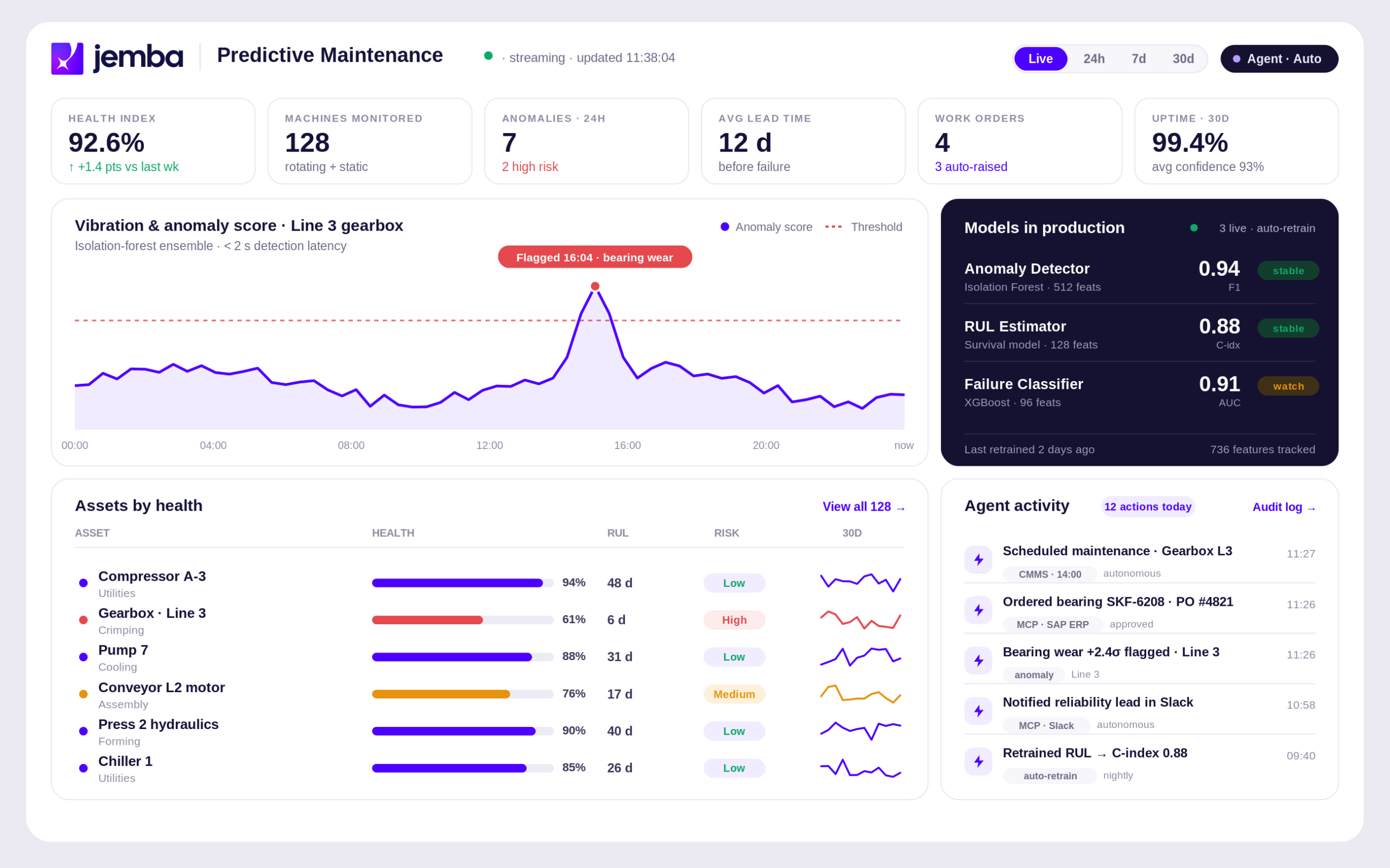Click the Chiller 1 asset name
The width and height of the screenshot is (1390, 868).
tap(125, 761)
